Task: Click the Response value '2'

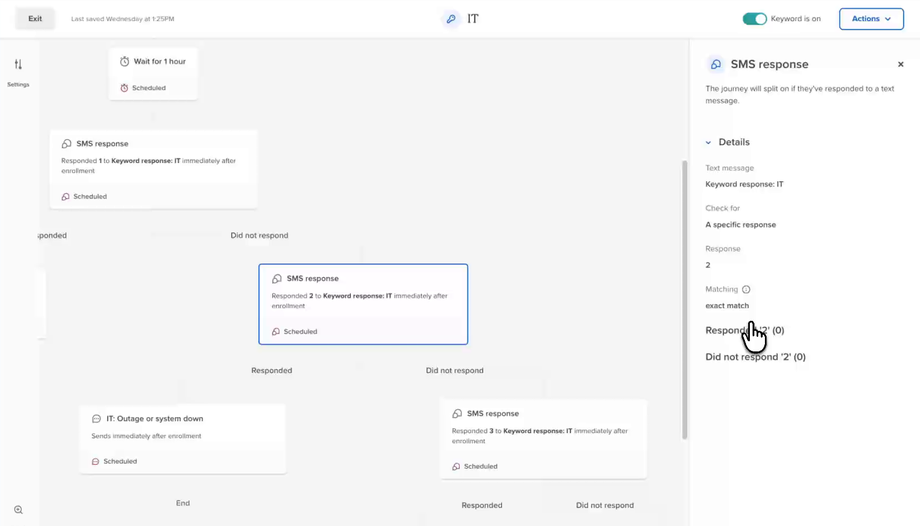Action: tap(708, 265)
